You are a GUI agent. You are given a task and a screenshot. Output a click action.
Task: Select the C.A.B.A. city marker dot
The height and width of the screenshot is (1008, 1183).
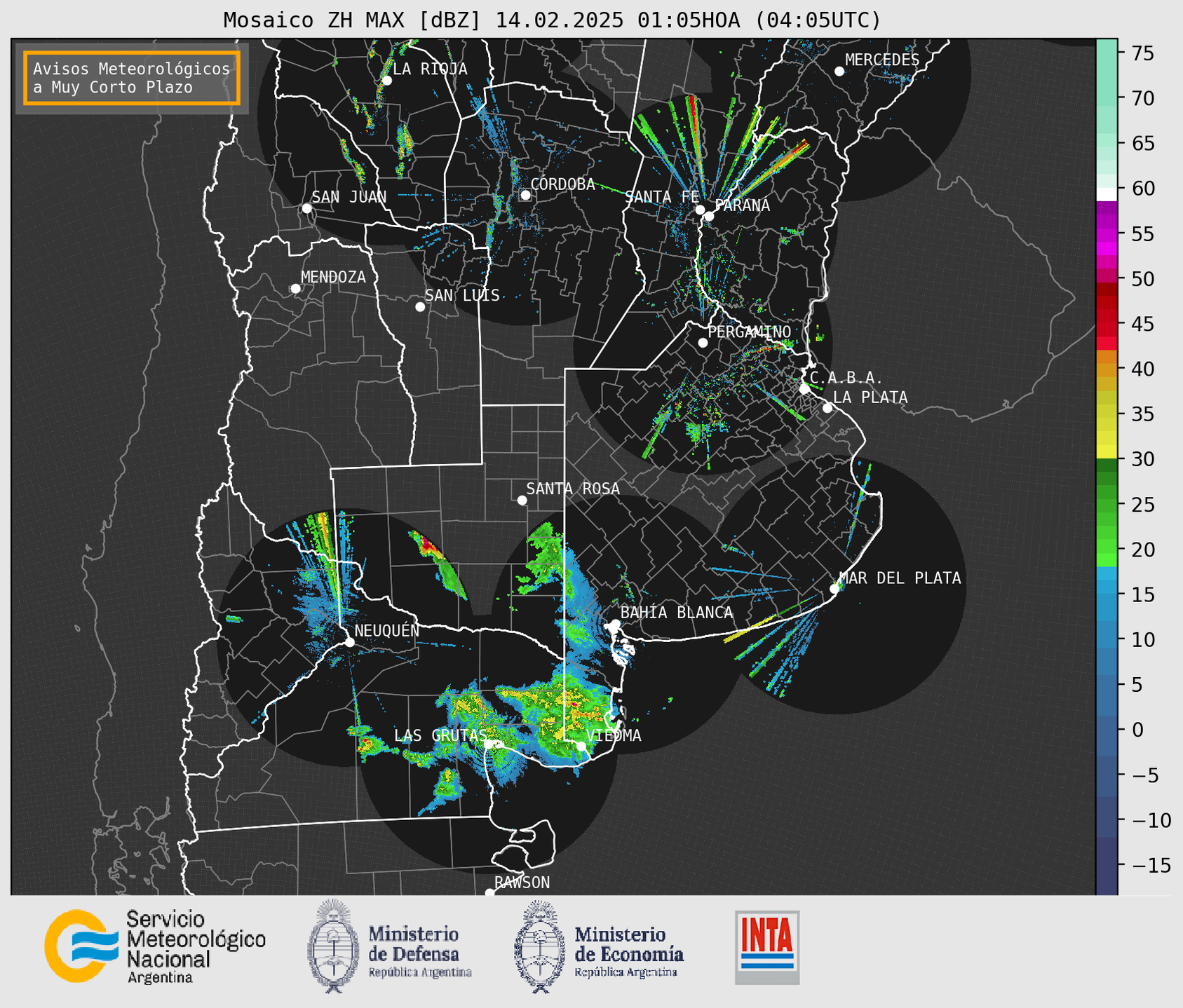(804, 389)
